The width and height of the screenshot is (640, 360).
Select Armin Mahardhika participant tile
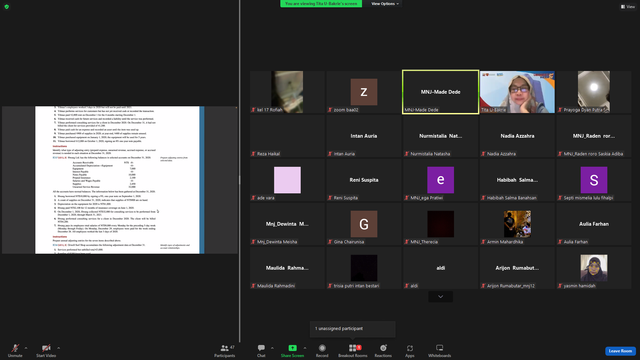pyautogui.click(x=517, y=224)
